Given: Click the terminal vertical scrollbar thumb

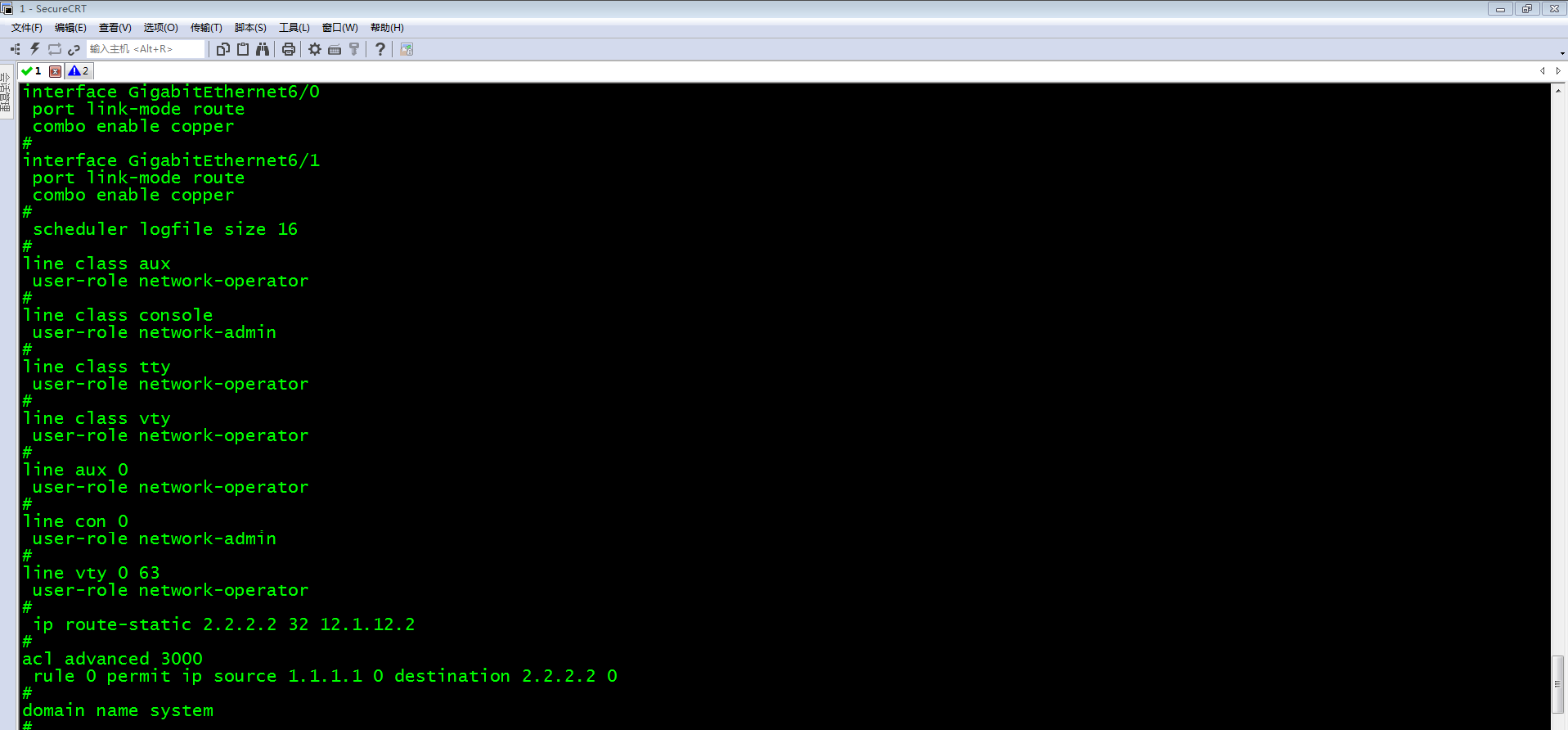Looking at the screenshot, I should [x=1557, y=684].
